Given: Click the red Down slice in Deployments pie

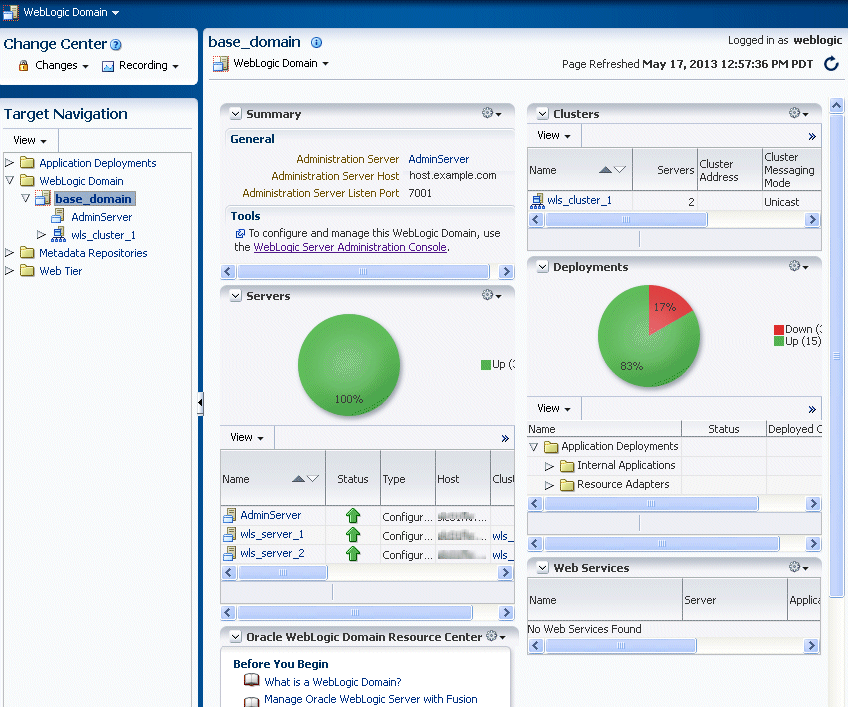Looking at the screenshot, I should [x=664, y=309].
